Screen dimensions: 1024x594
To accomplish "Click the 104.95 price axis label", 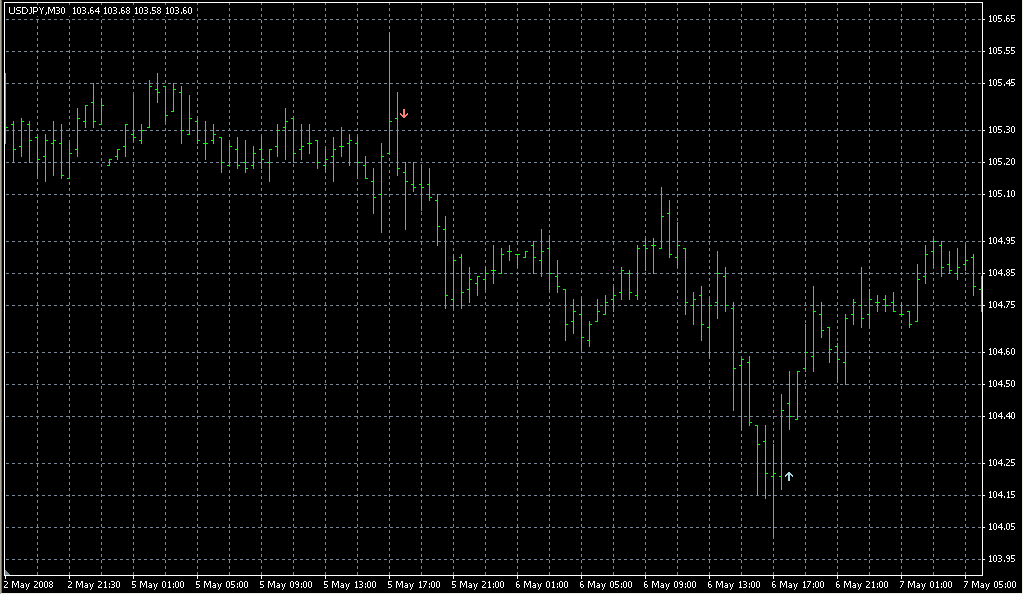I will click(x=1002, y=241).
